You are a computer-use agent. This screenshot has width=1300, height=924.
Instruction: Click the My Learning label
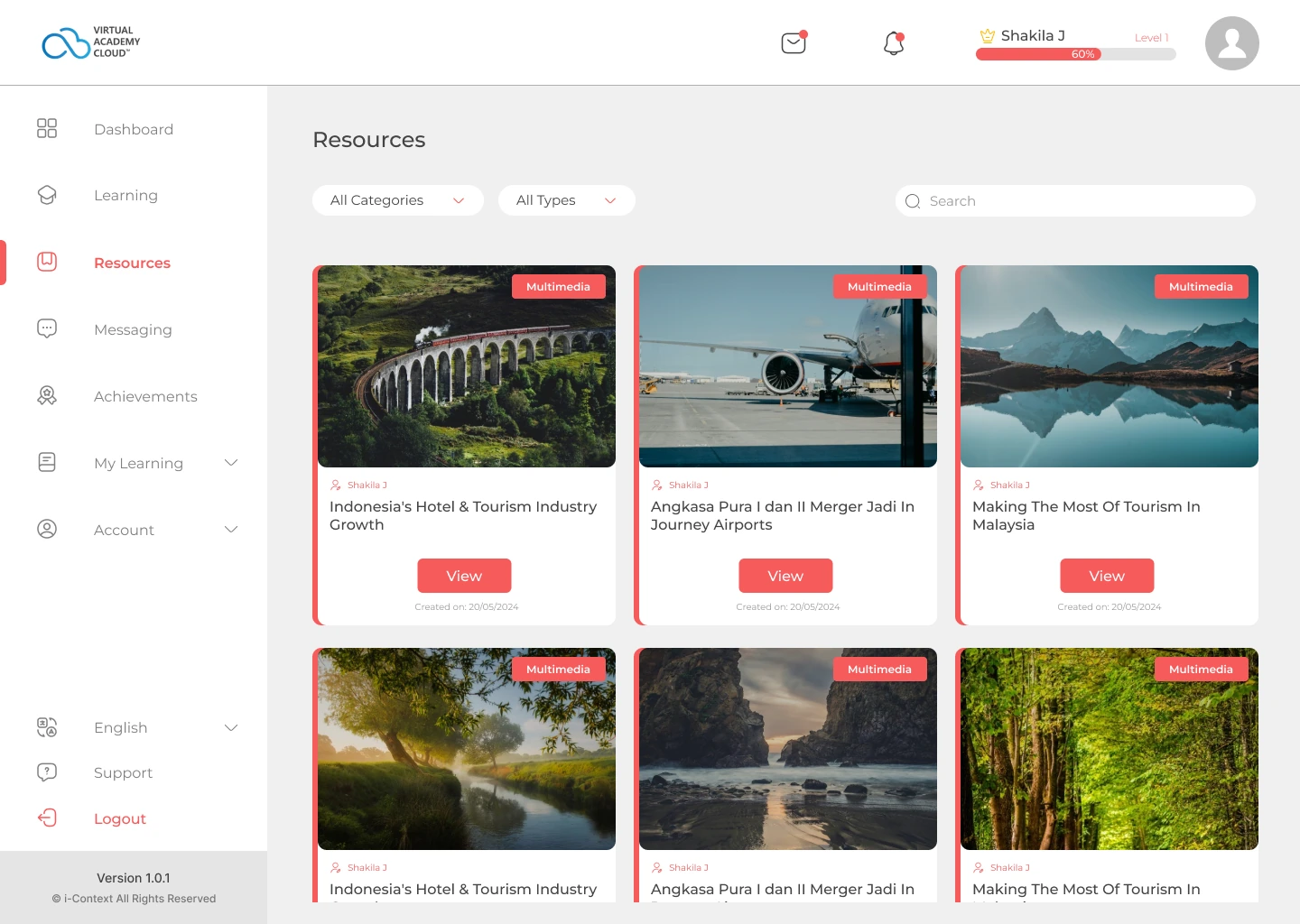tap(138, 463)
